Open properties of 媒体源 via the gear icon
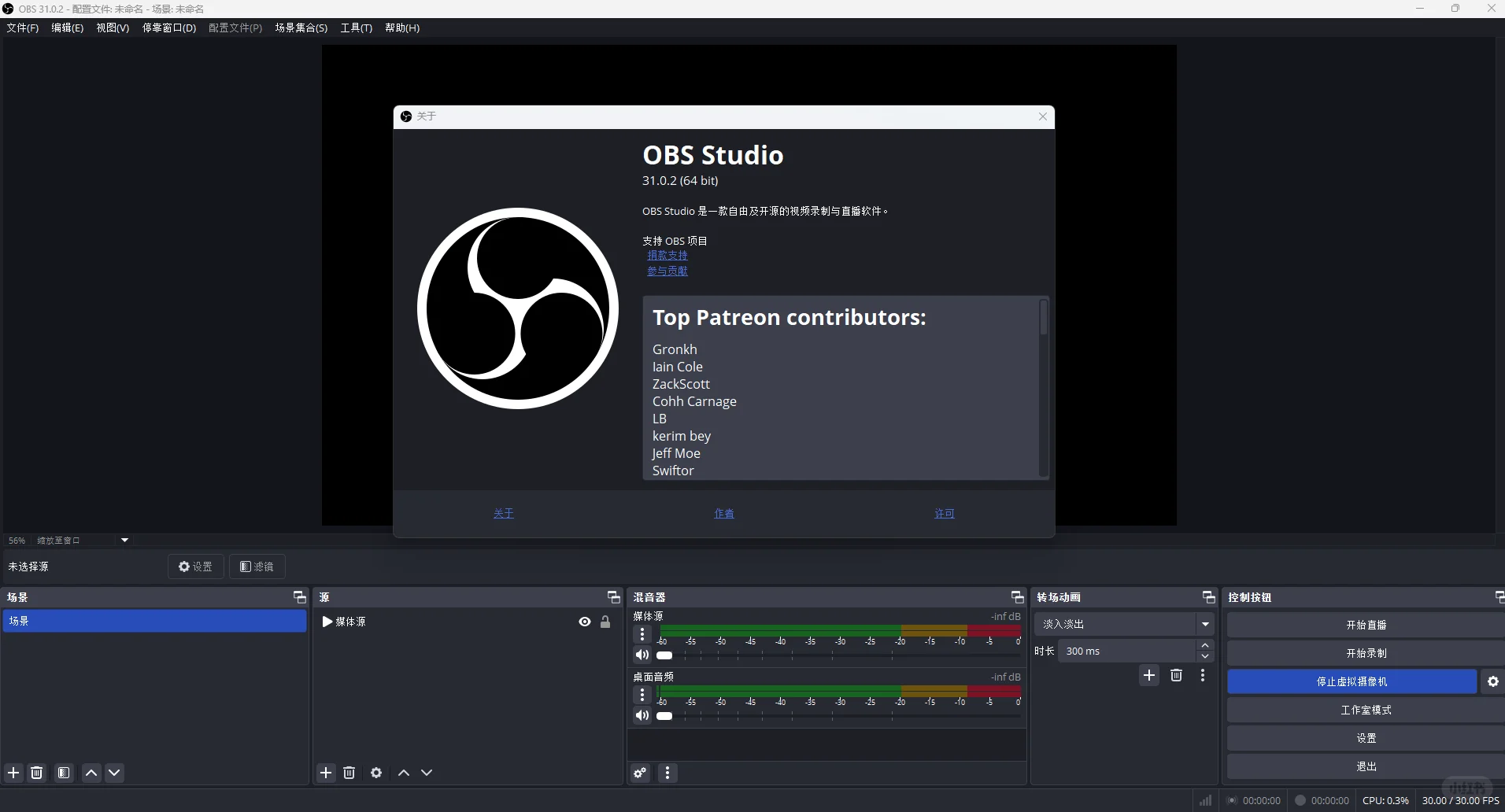The image size is (1505, 812). tap(376, 773)
